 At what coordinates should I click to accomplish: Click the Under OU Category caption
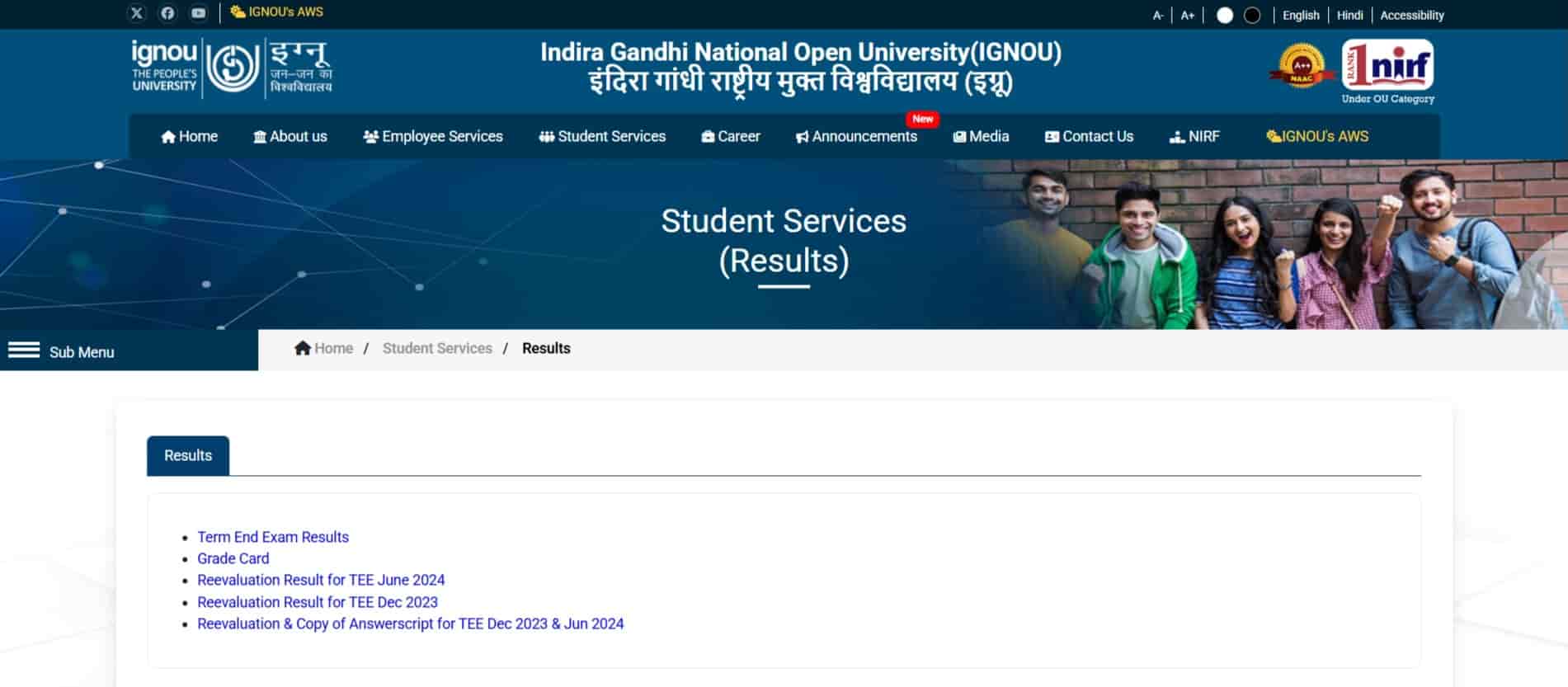tap(1388, 99)
